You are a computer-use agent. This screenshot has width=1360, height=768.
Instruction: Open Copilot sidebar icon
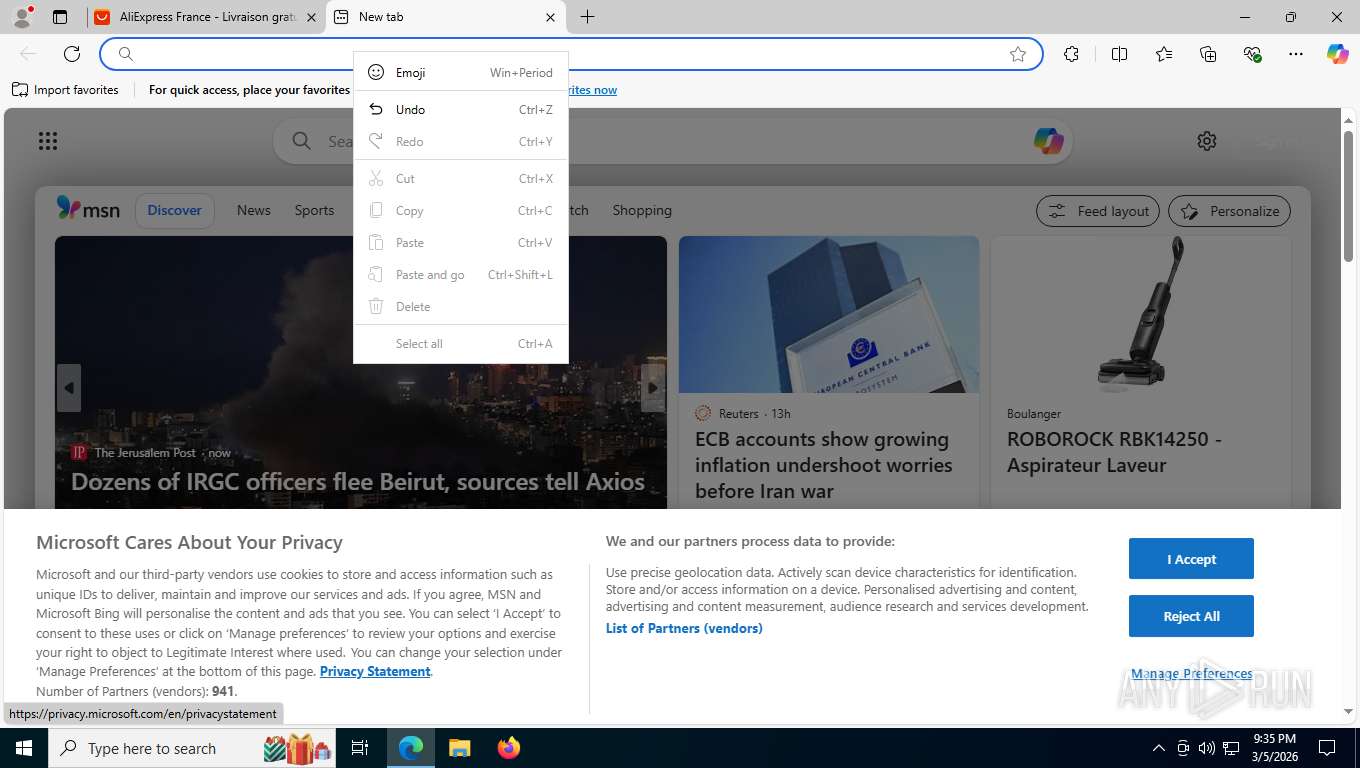pyautogui.click(x=1338, y=54)
